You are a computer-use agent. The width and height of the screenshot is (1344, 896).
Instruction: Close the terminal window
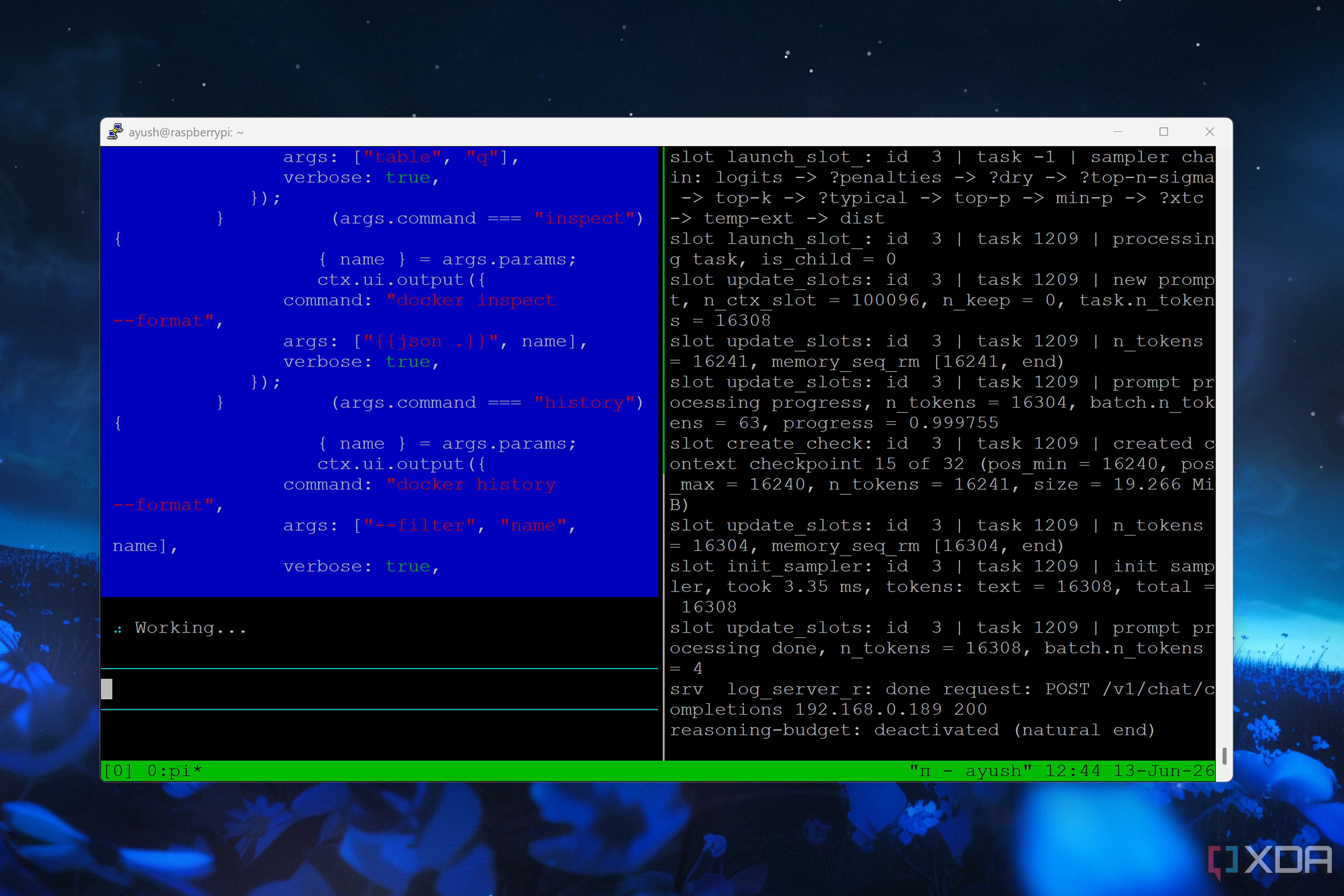click(1210, 132)
